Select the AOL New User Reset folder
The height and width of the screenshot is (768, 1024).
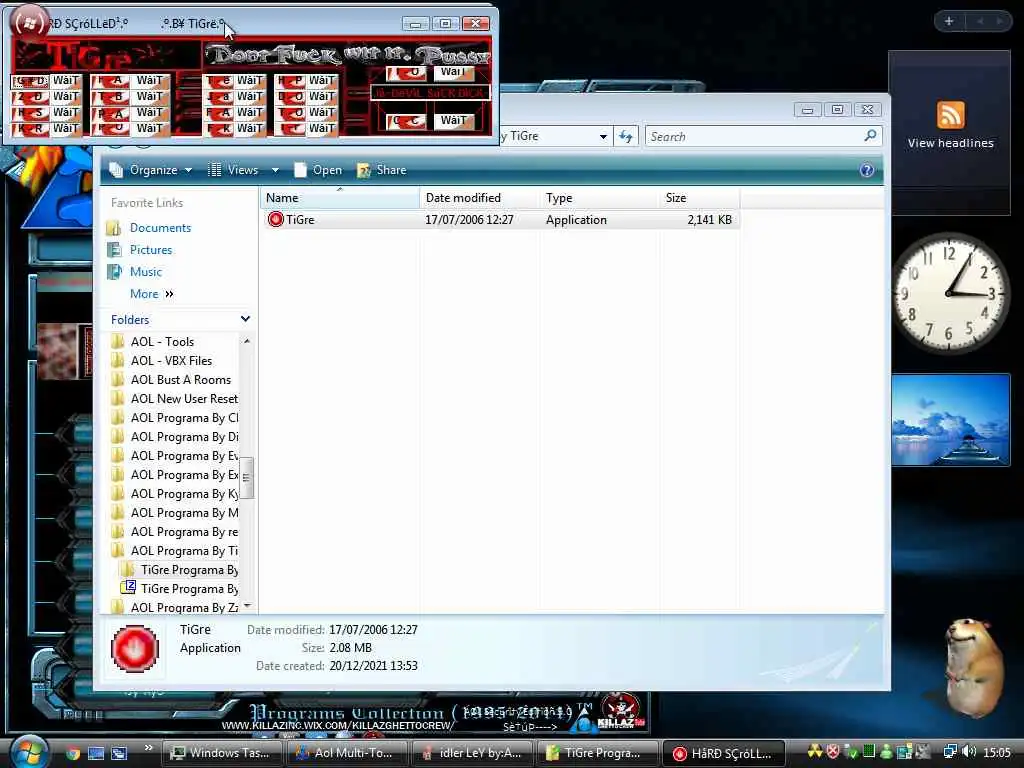tap(184, 398)
